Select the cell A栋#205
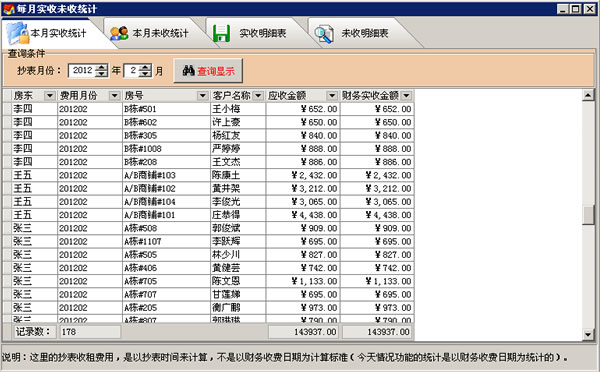Viewport: 600px width, 372px height. tap(166, 308)
